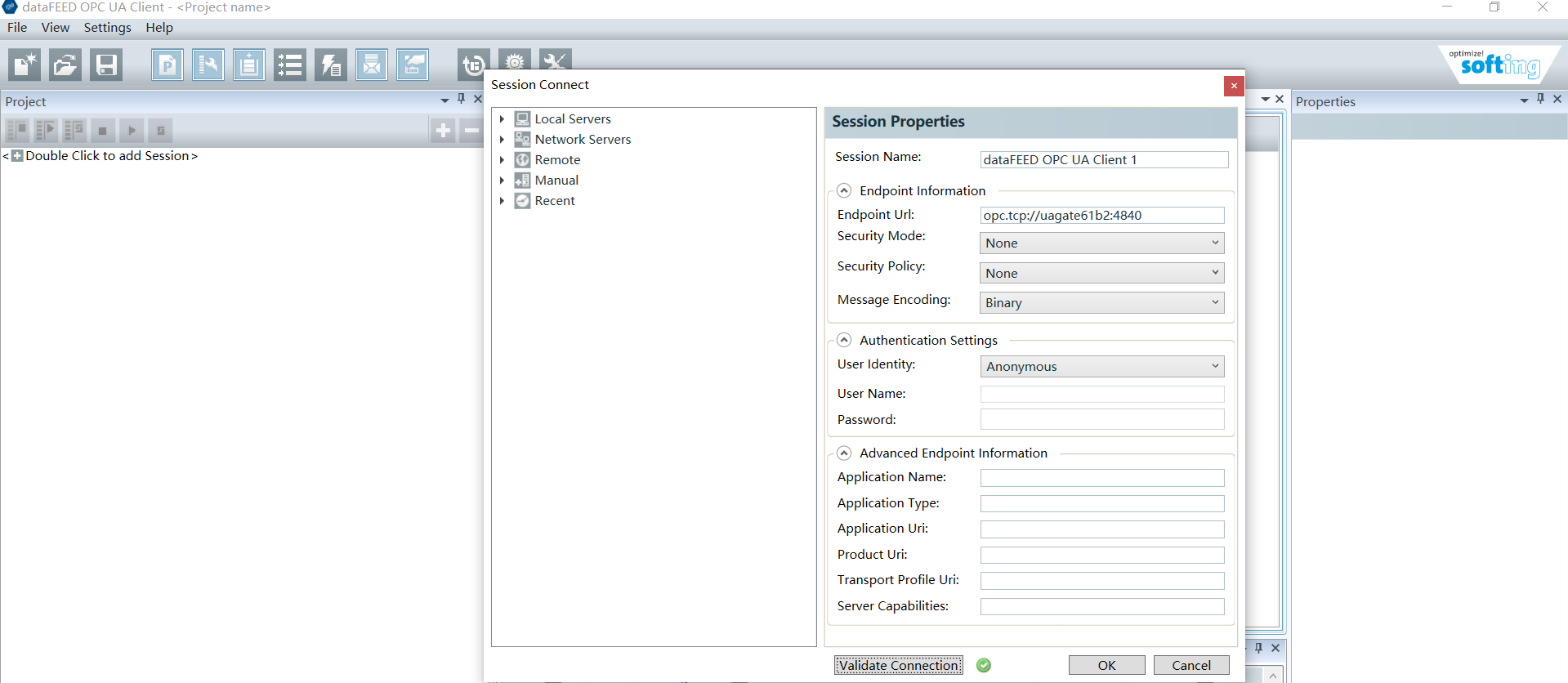This screenshot has width=1568, height=683.
Task: Pin the Project panel
Action: point(462,99)
